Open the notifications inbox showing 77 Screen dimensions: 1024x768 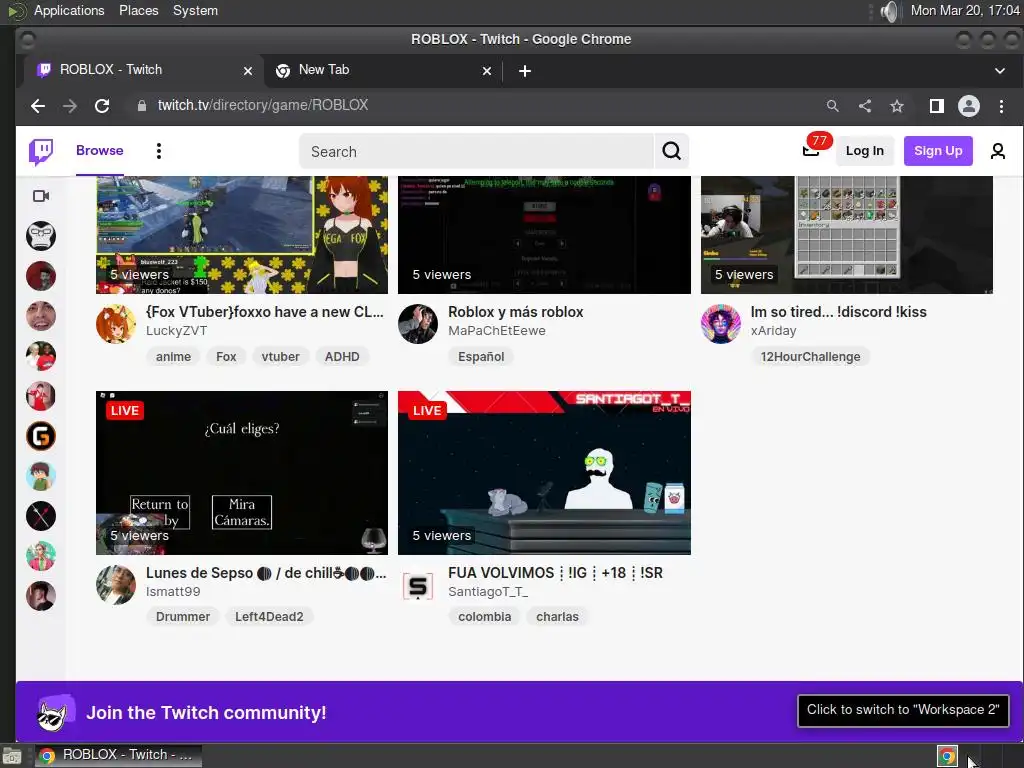811,151
